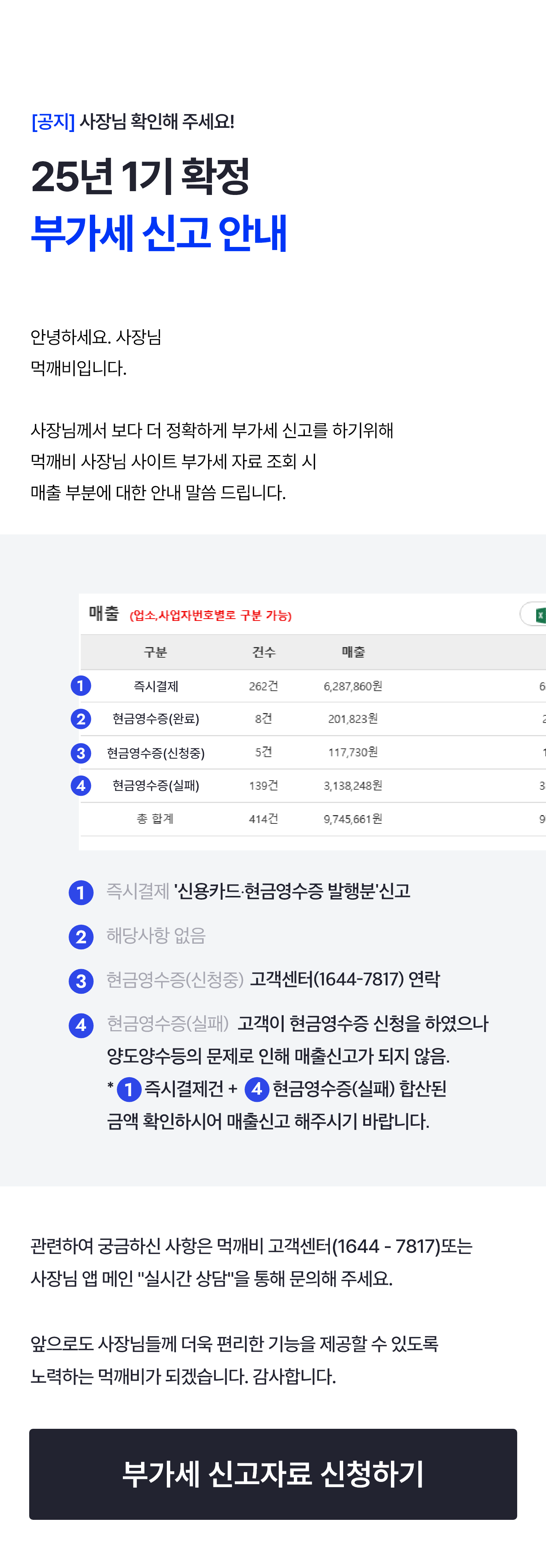This screenshot has width=546, height=1568.
Task: Click the line 양도양수등의 문제로 인해 매출신고가 되지 않음.
Action: (278, 1056)
